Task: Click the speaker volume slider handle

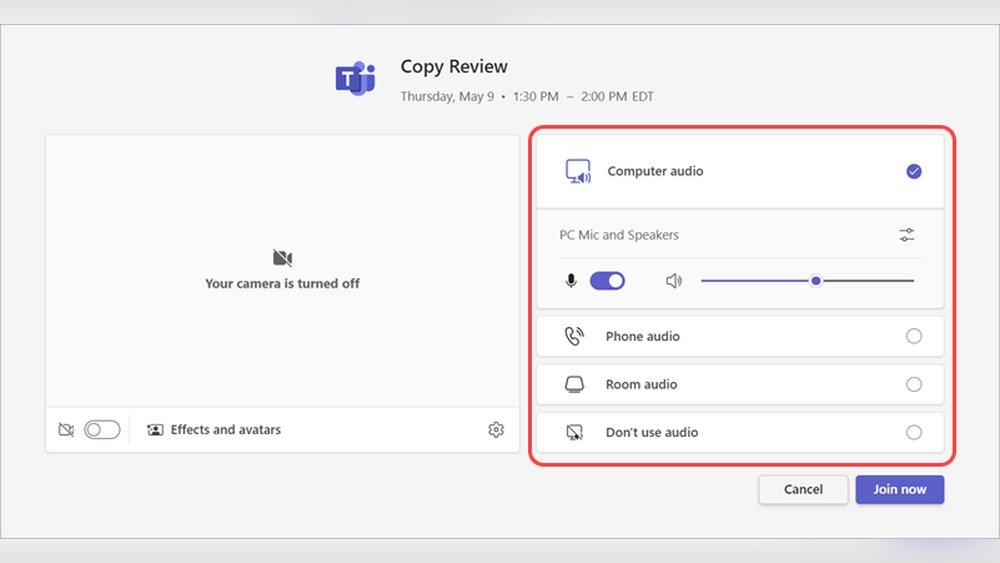Action: tap(816, 281)
